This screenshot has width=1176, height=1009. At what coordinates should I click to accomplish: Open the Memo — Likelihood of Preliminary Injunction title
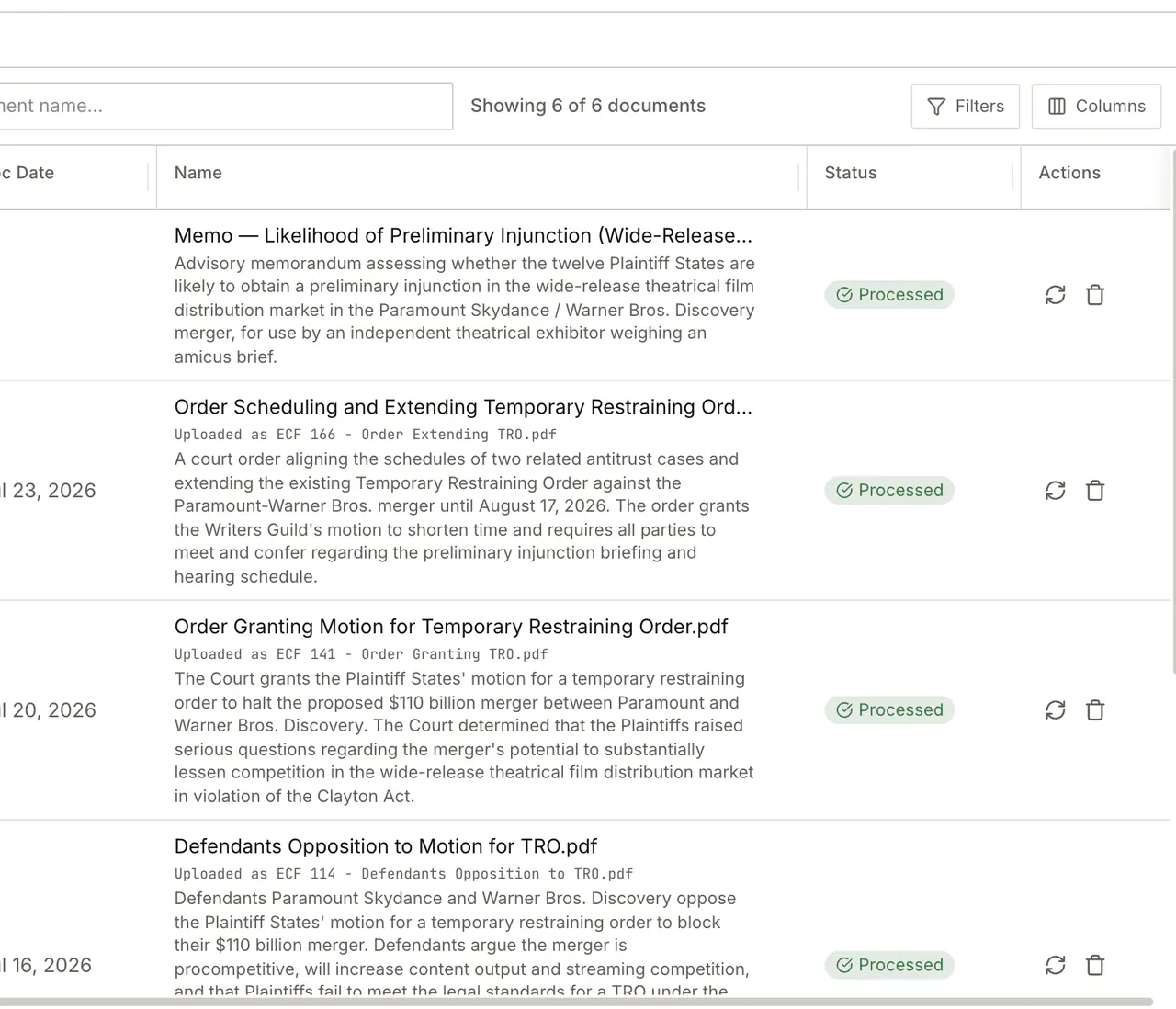click(x=463, y=235)
